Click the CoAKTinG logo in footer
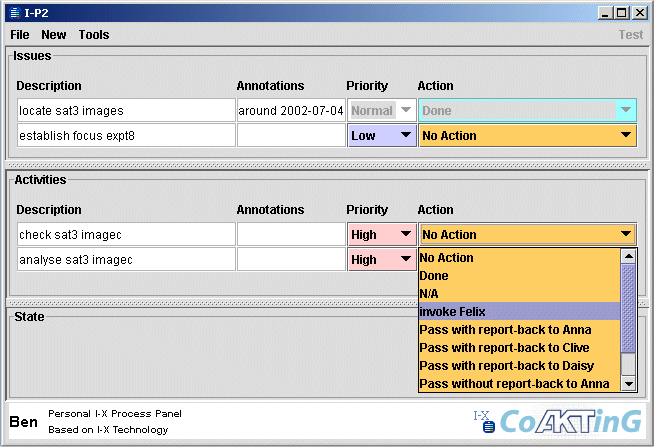Viewport: 654px width, 447px height. 570,421
